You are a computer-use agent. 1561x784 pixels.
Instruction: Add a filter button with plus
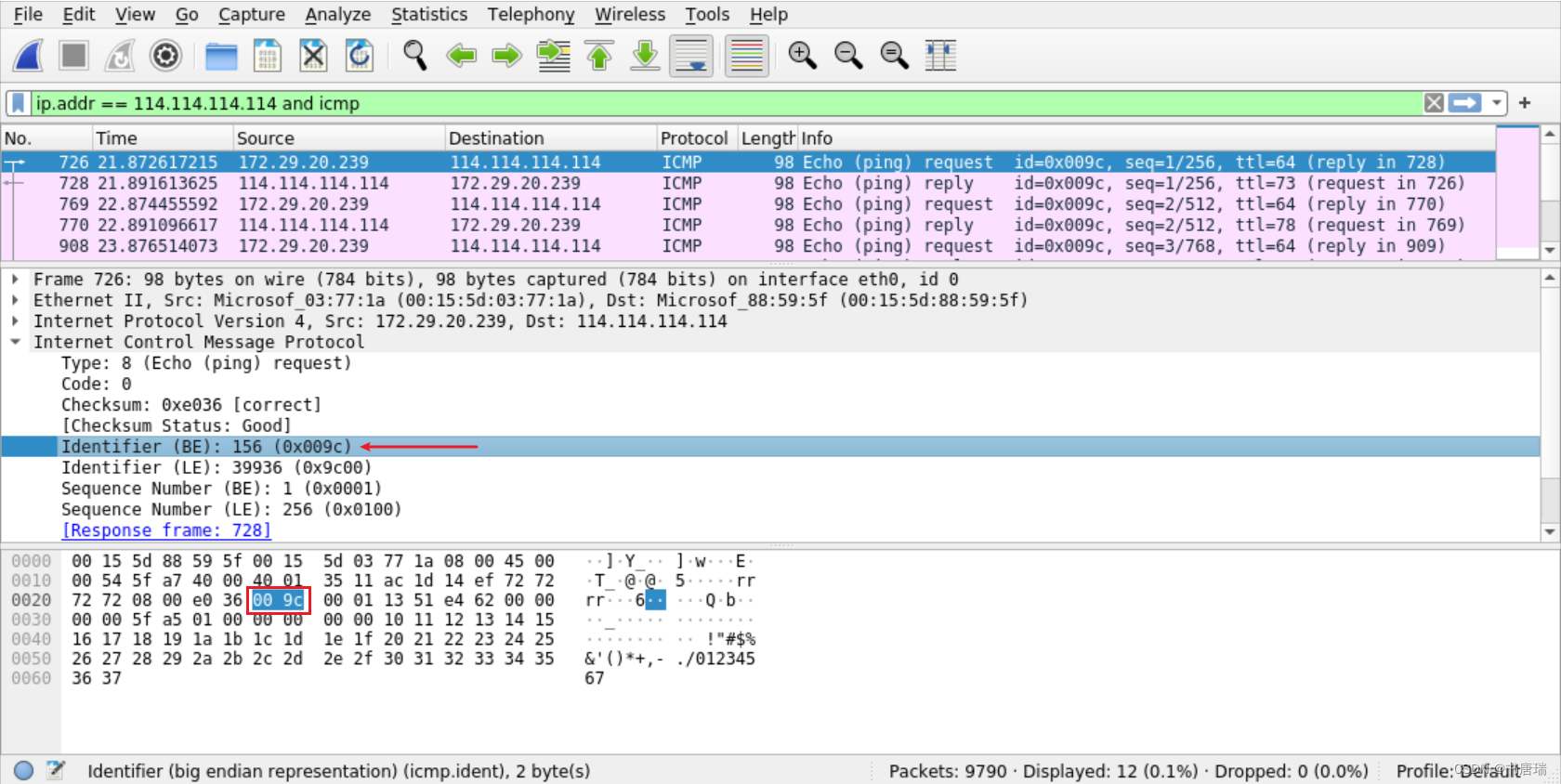tap(1525, 103)
